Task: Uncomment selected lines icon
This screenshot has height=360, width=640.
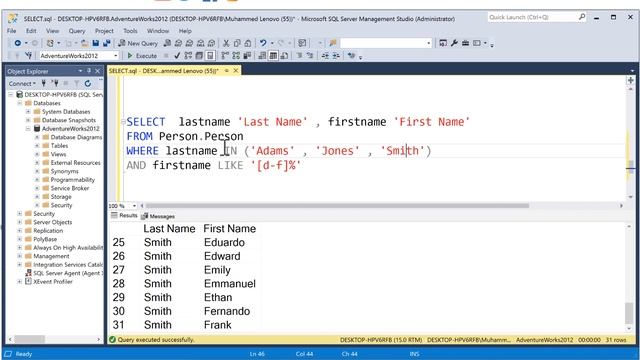Action: tap(310, 56)
